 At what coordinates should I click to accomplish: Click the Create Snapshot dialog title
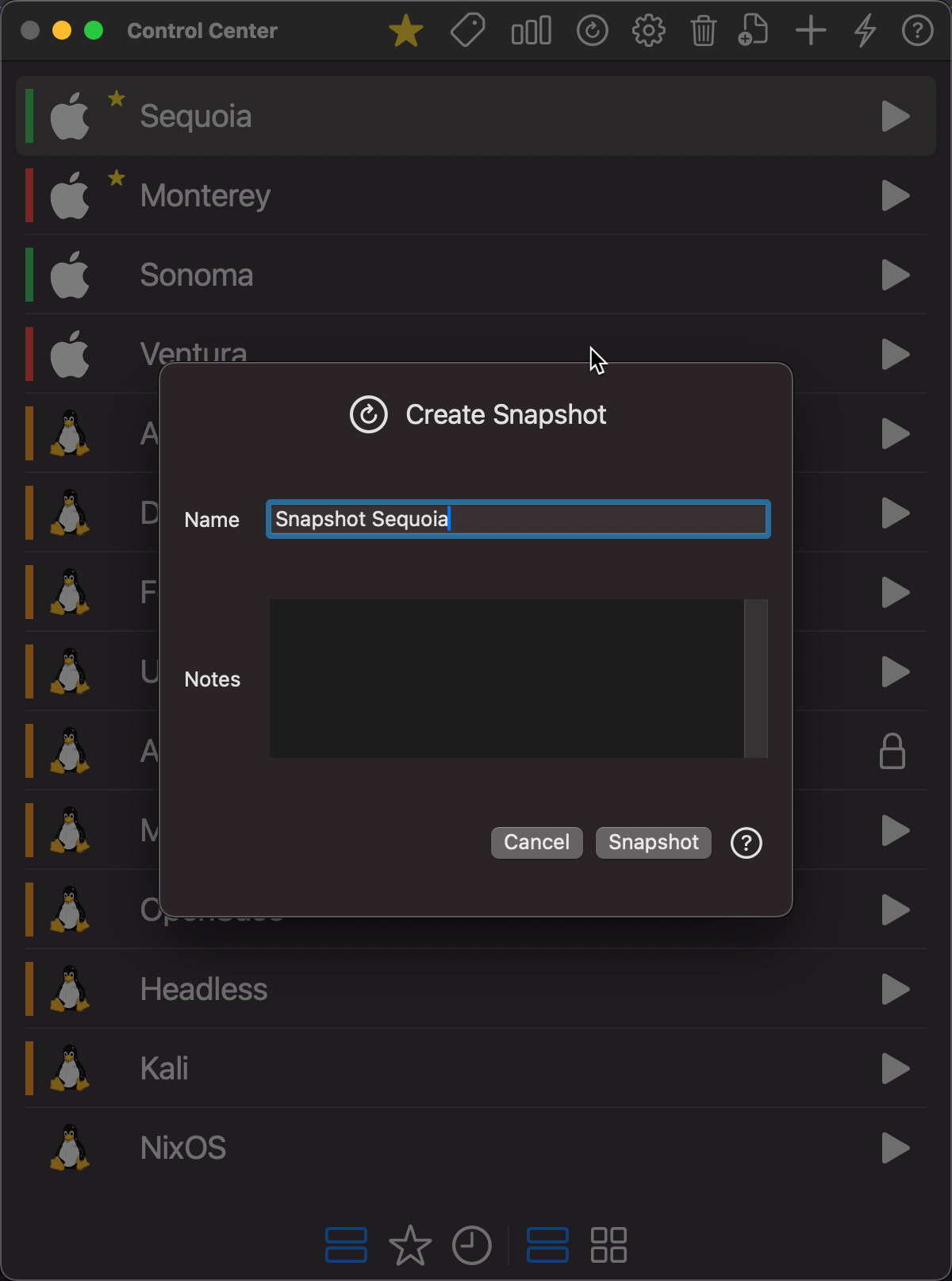click(x=506, y=414)
